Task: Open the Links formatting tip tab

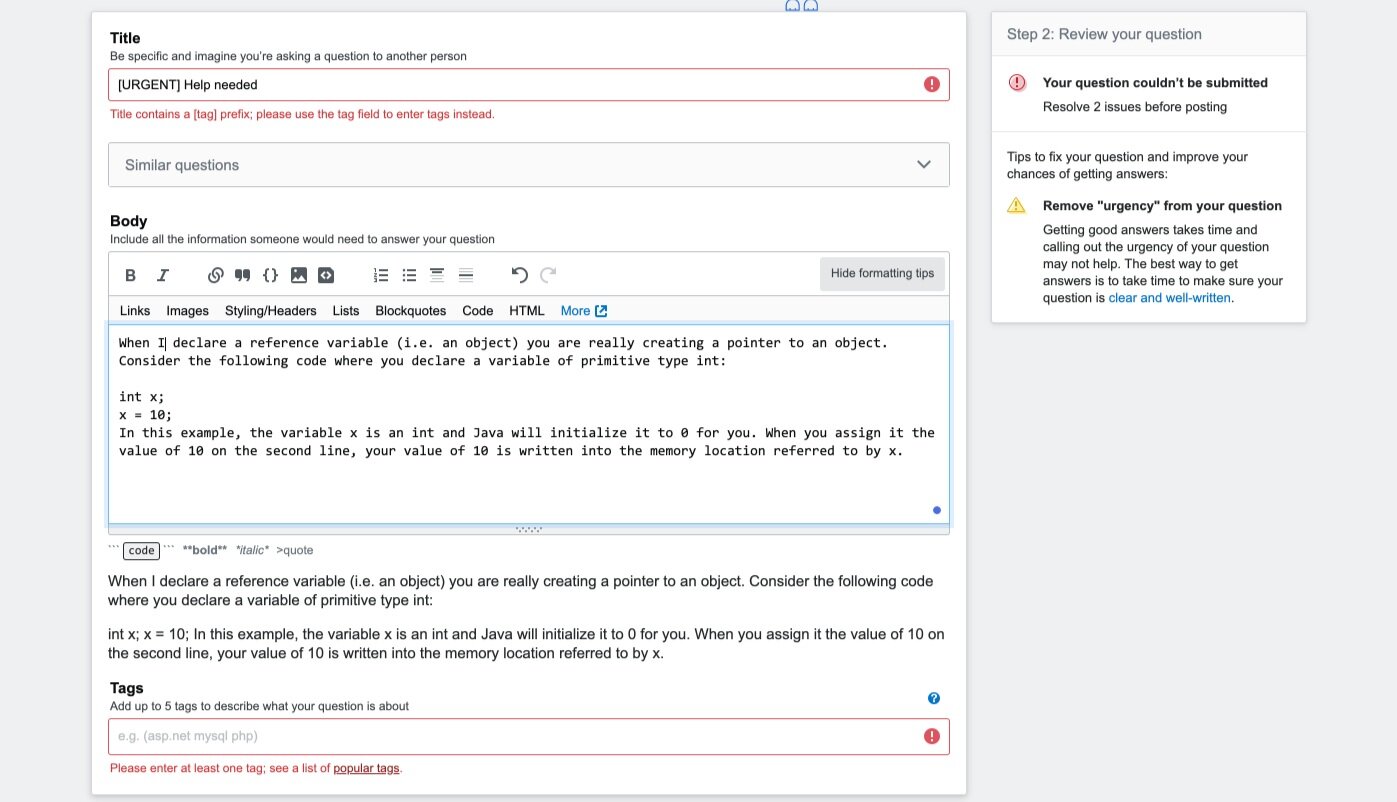Action: (x=135, y=311)
